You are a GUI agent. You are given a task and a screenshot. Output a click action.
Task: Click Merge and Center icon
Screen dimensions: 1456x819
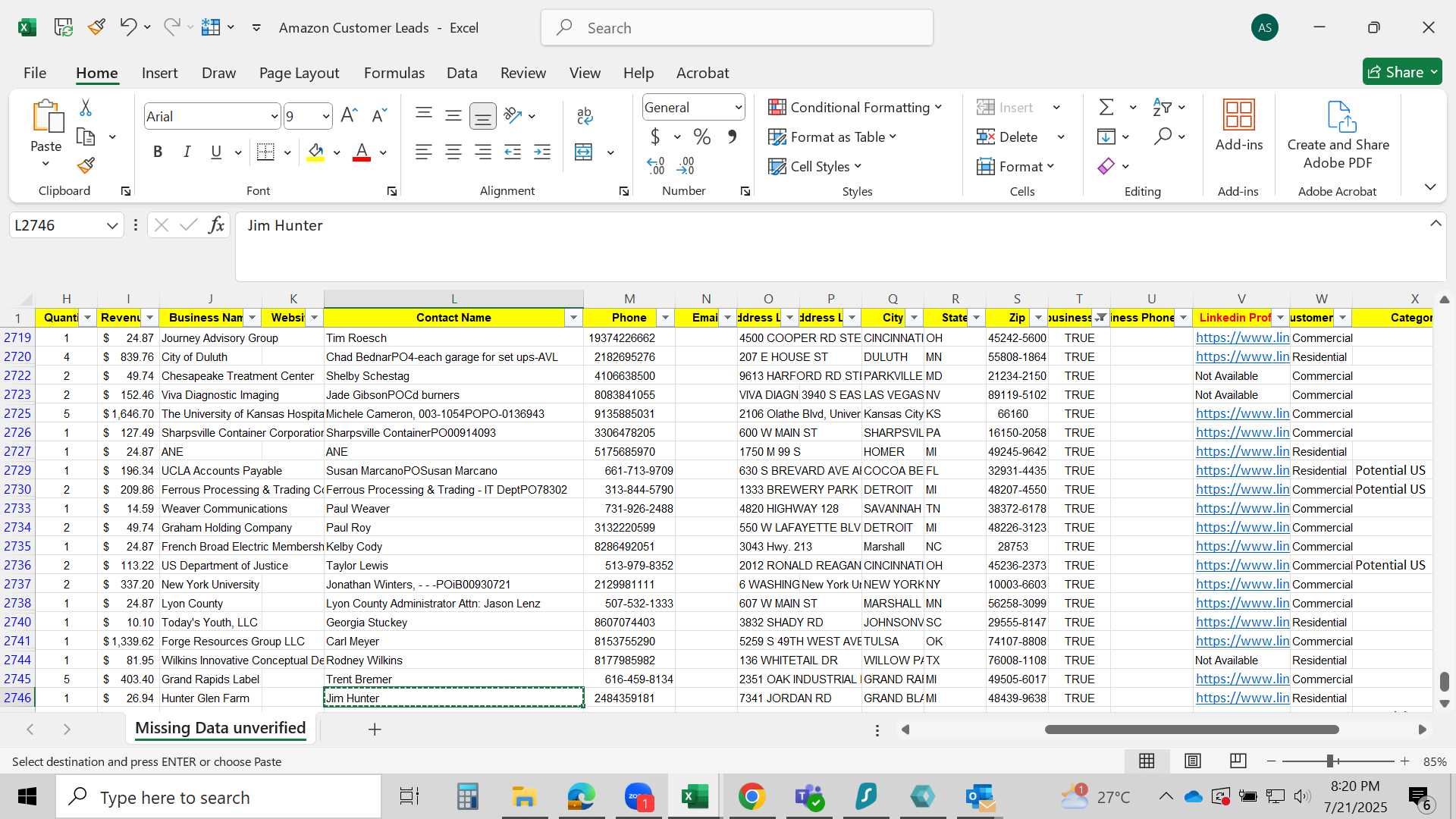coord(583,152)
